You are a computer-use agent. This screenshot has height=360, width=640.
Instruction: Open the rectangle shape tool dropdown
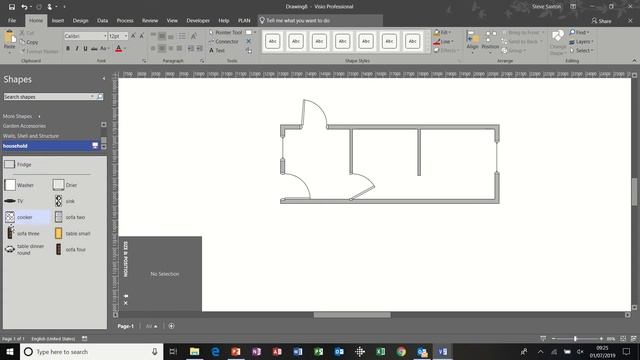coord(255,32)
